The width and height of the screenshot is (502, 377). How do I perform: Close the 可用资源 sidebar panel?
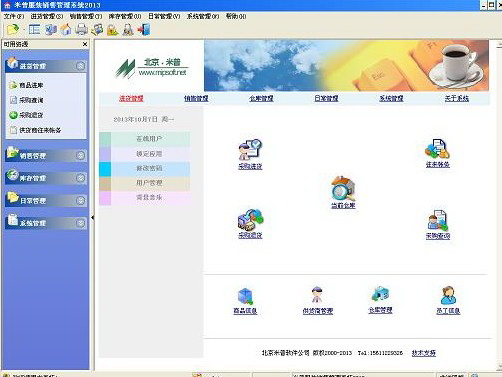85,44
